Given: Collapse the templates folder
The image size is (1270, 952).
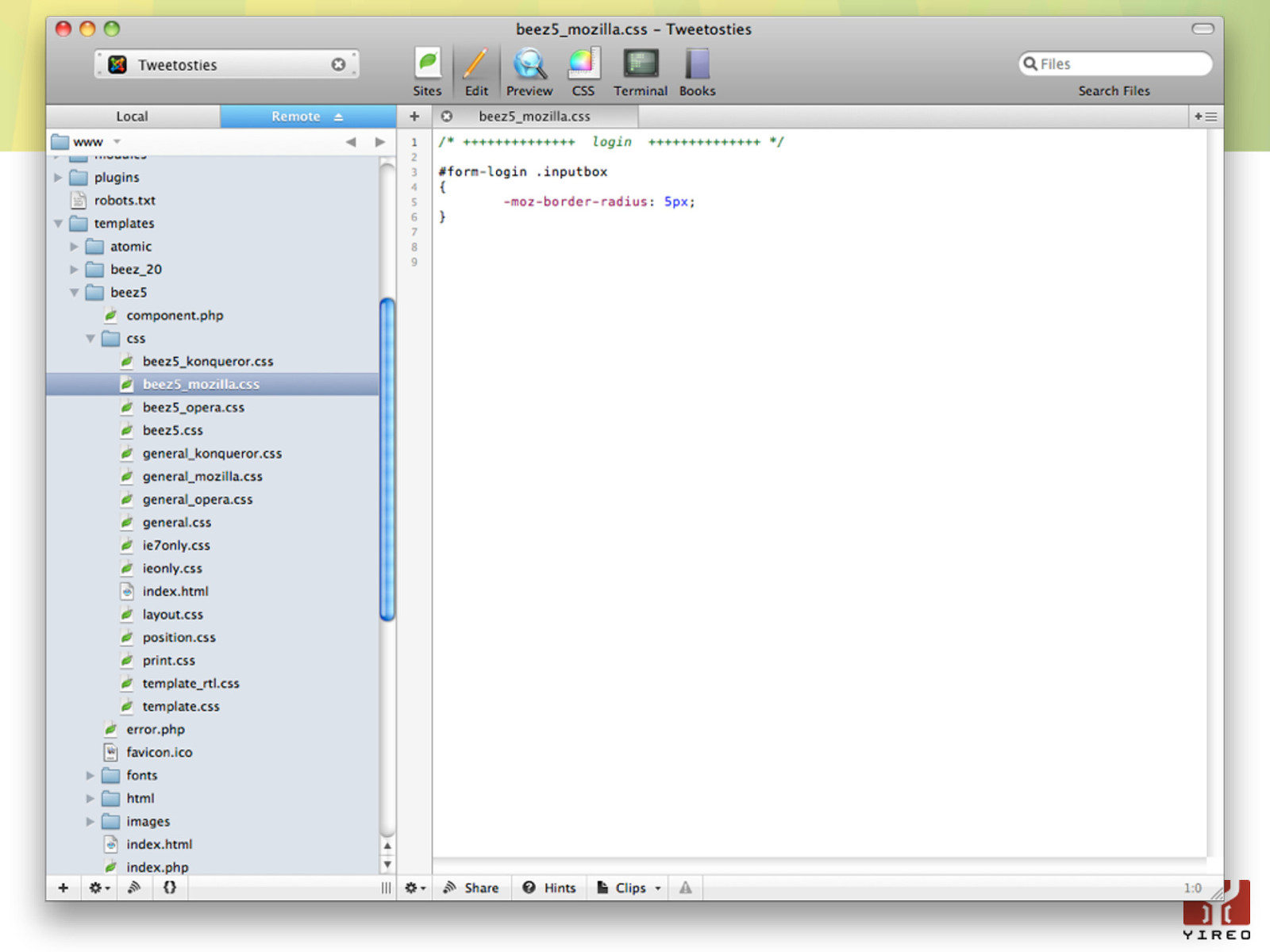Looking at the screenshot, I should point(58,224).
